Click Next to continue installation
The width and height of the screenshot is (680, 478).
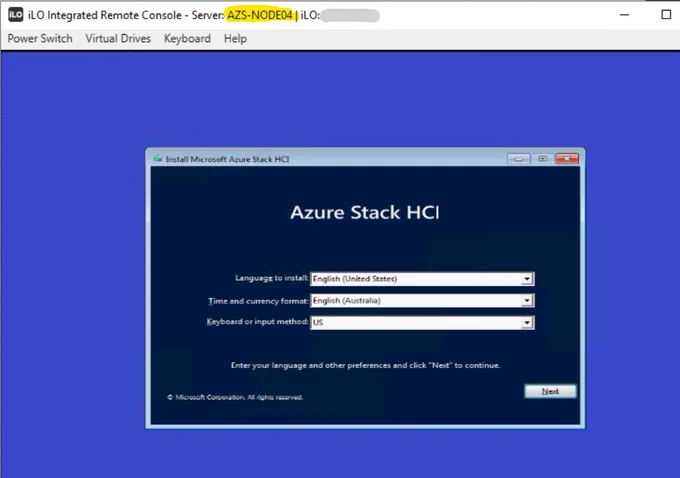click(x=550, y=391)
